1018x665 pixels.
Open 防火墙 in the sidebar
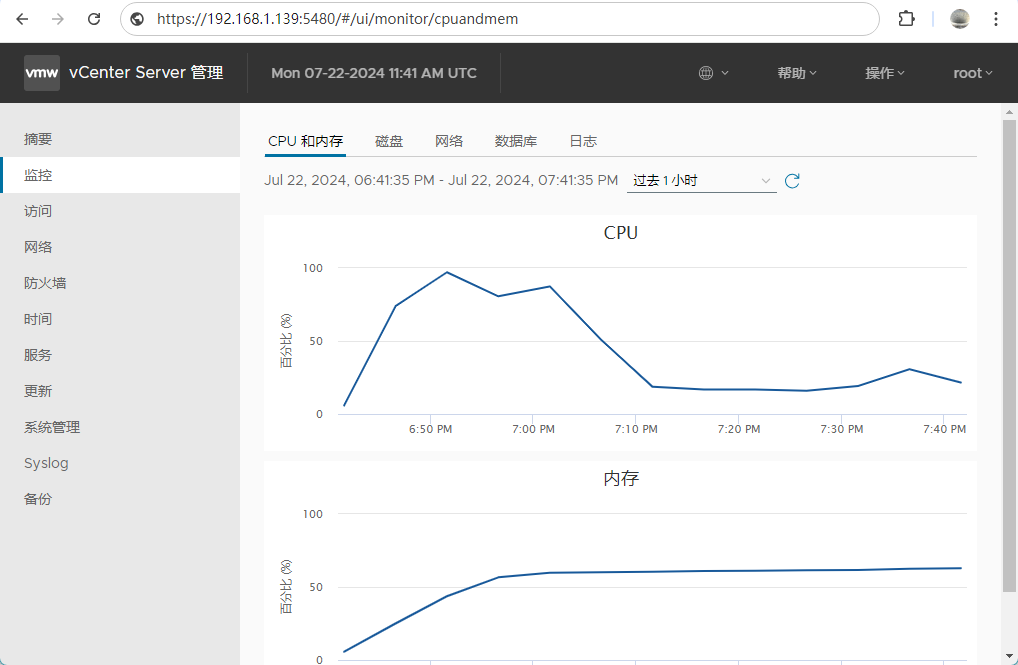(x=120, y=283)
